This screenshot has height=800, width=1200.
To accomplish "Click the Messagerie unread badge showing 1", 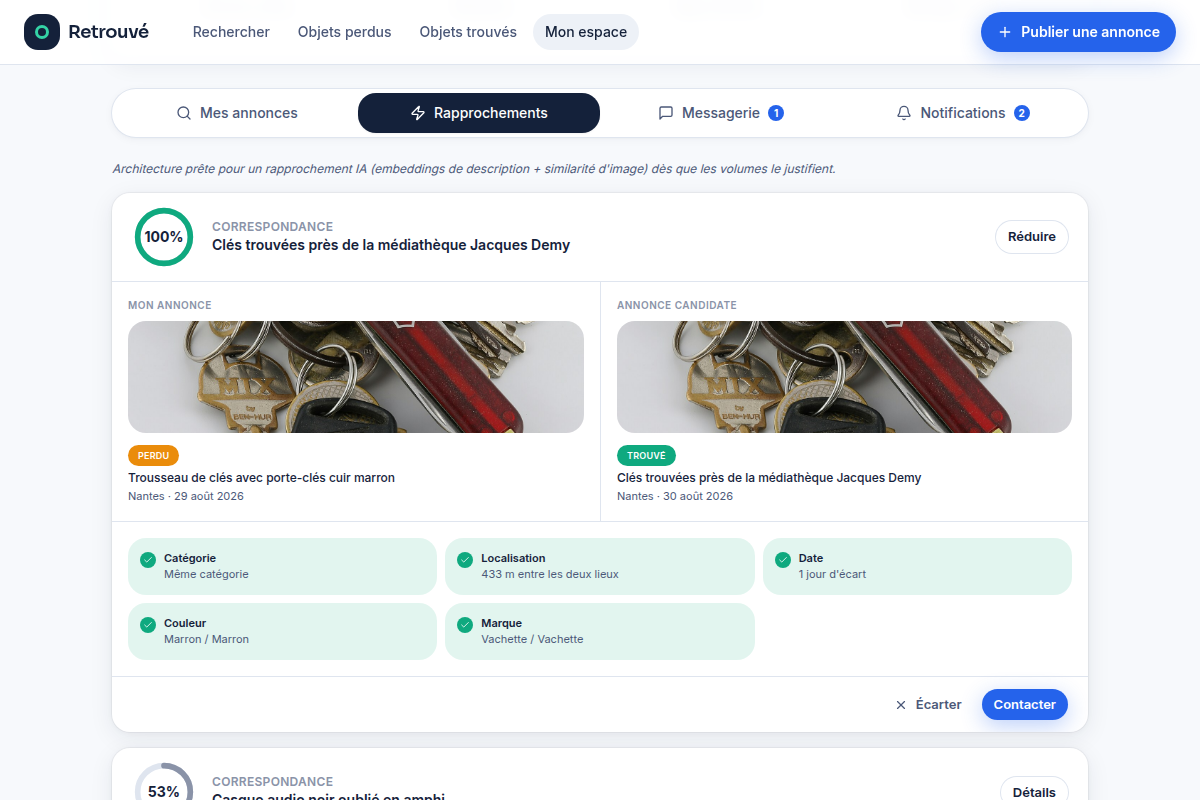I will pos(776,113).
